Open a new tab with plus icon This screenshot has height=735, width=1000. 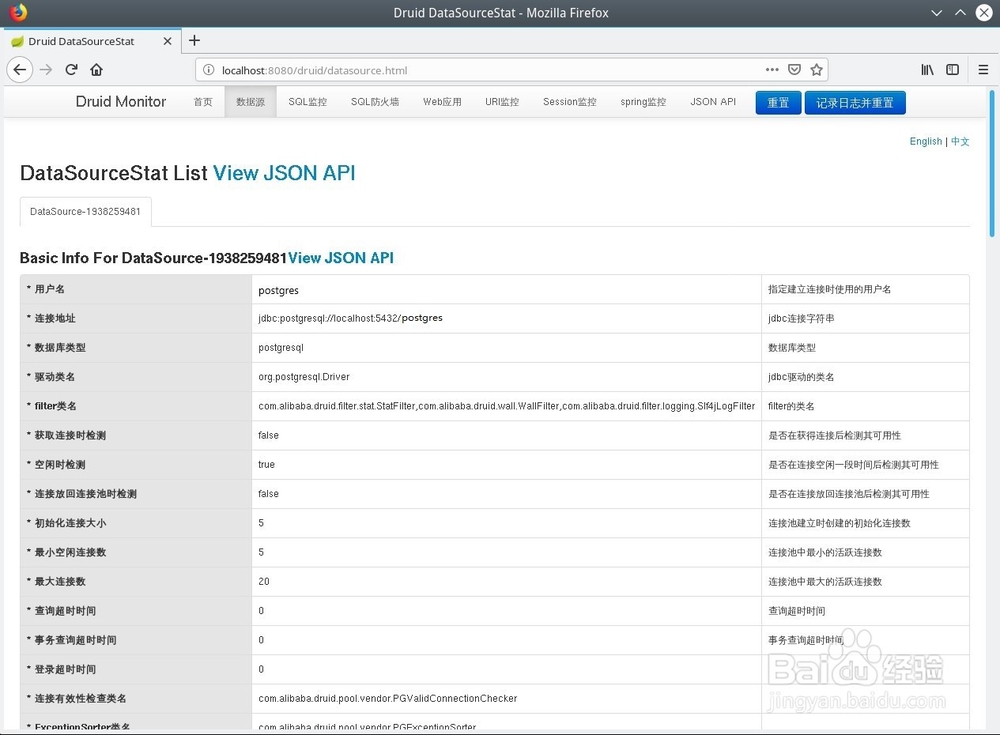point(195,40)
